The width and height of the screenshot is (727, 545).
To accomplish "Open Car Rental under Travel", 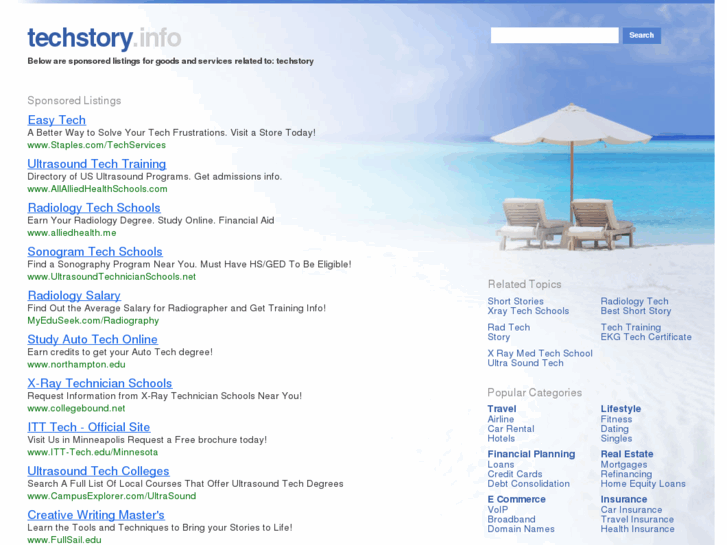I will pos(511,429).
